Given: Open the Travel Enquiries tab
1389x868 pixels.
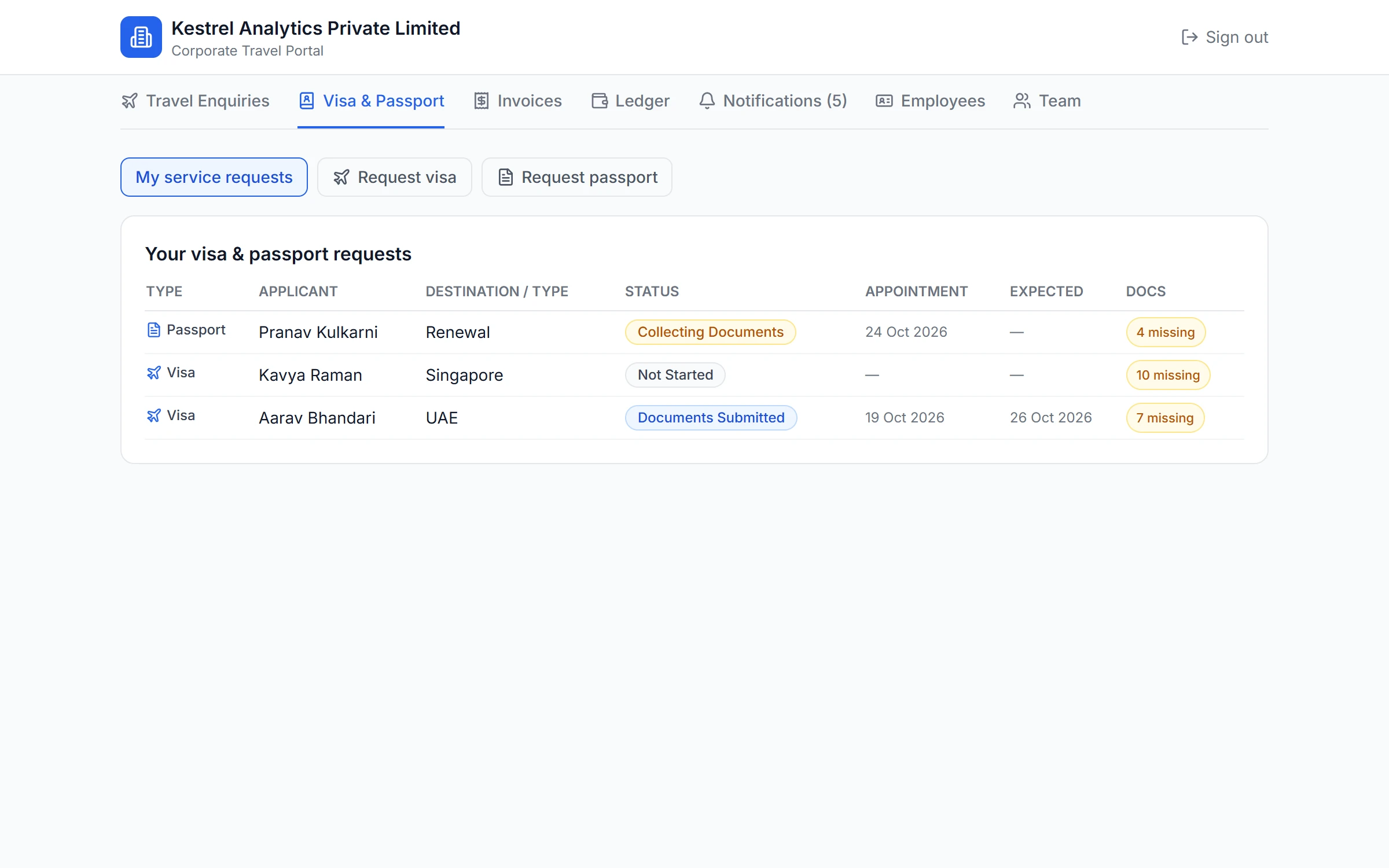Looking at the screenshot, I should click(196, 101).
